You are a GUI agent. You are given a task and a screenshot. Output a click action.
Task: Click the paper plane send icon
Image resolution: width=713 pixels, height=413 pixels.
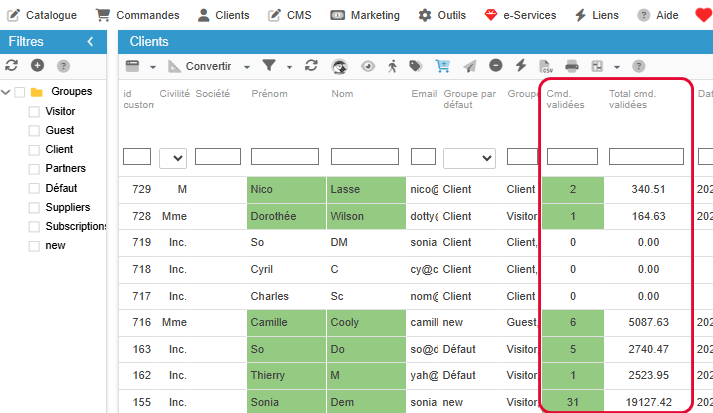pyautogui.click(x=469, y=66)
